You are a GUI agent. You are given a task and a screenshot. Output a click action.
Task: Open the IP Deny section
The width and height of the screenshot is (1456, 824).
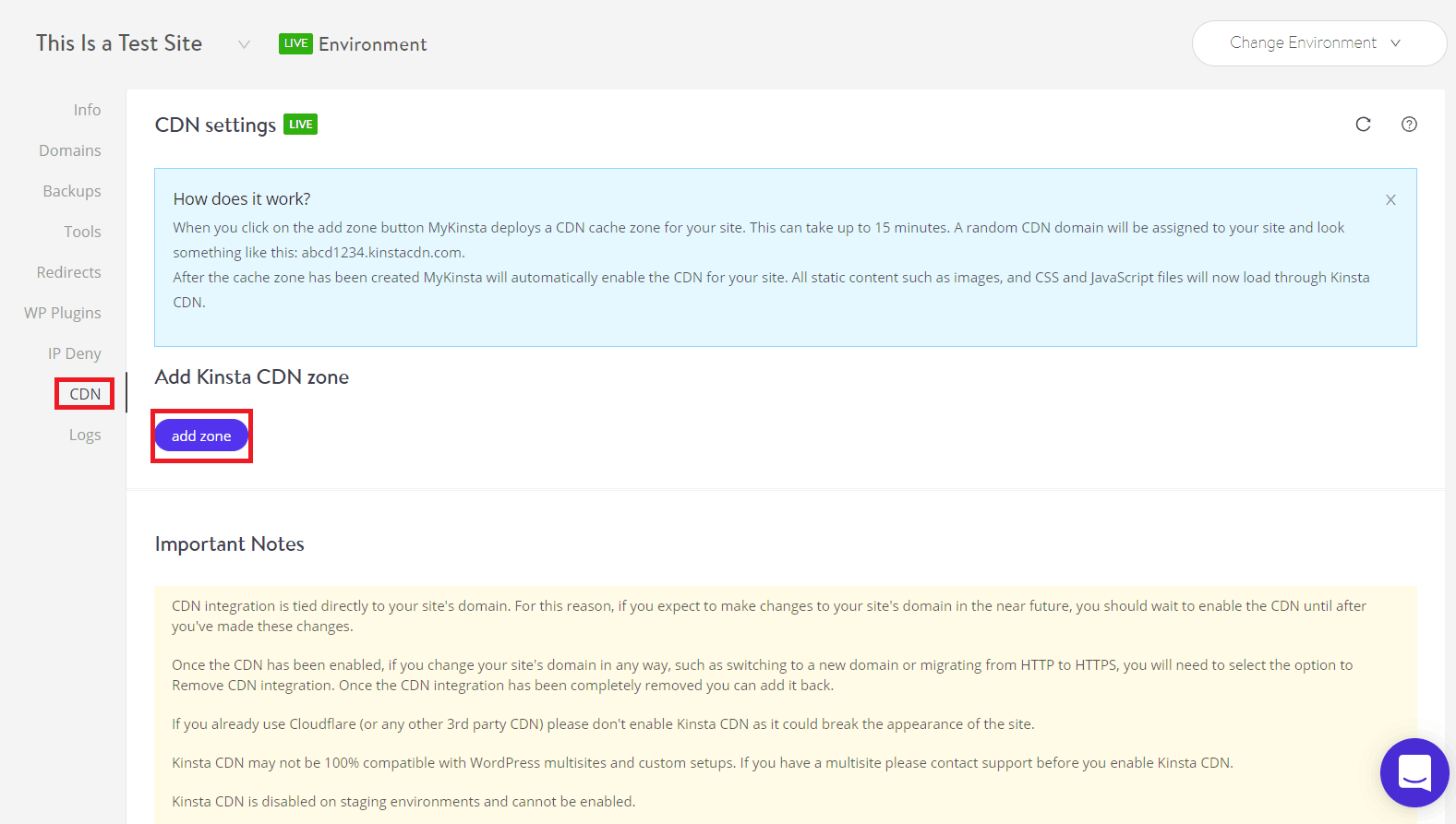(x=75, y=353)
